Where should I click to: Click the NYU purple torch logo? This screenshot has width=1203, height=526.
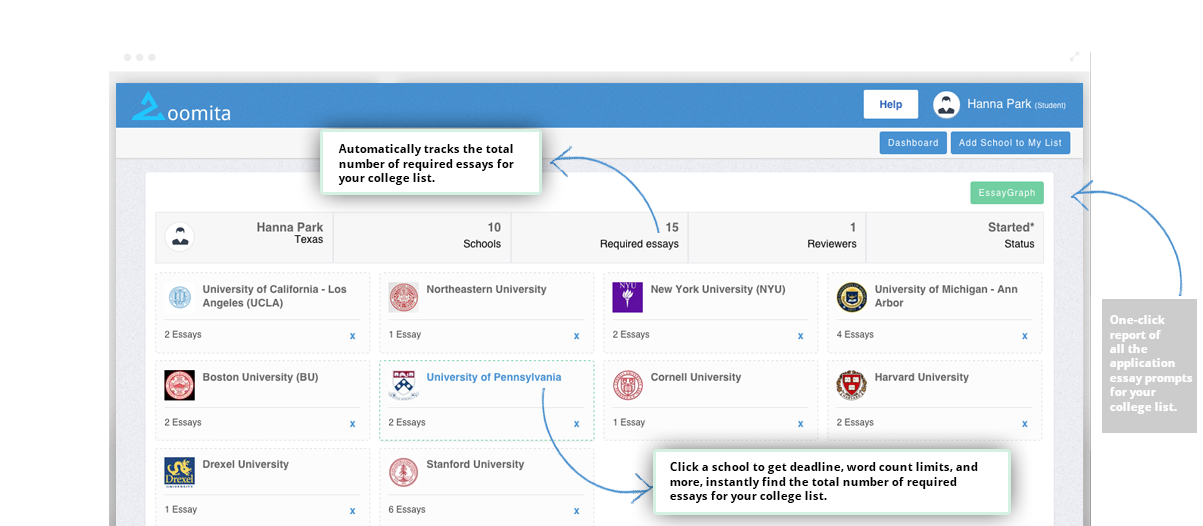(x=627, y=297)
